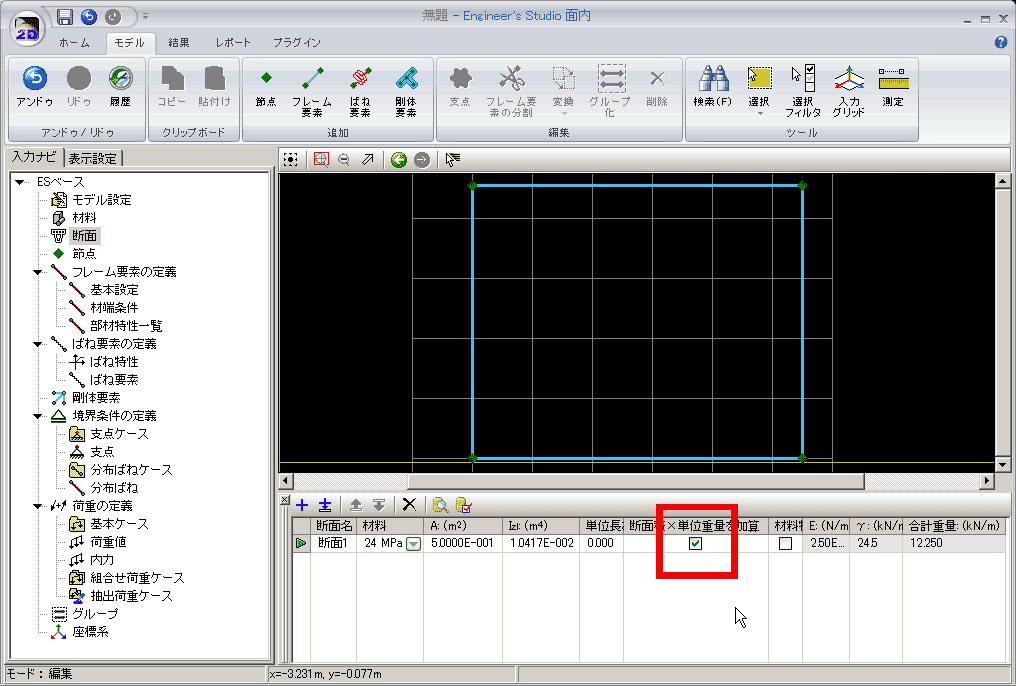Toggle the 断面積×単位重量を加算 checkbox

click(695, 543)
